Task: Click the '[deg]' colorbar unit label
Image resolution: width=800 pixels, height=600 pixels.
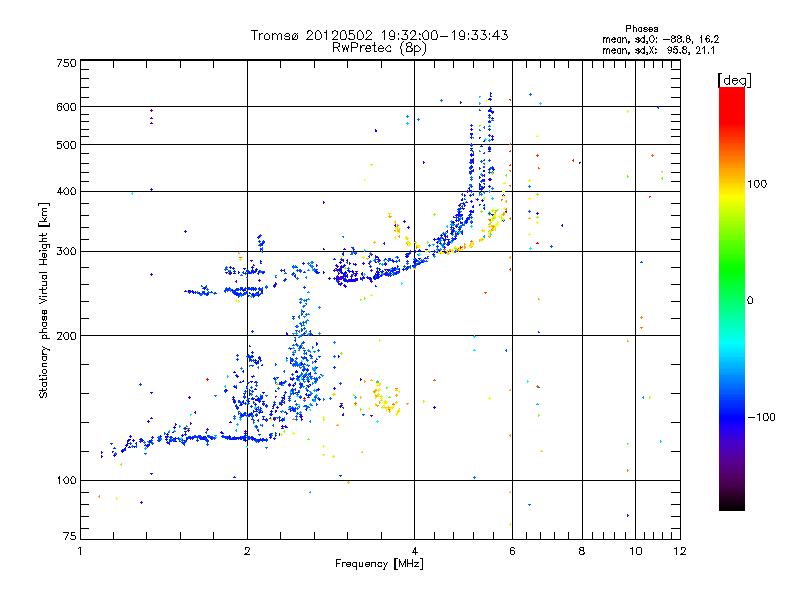Action: (x=734, y=80)
